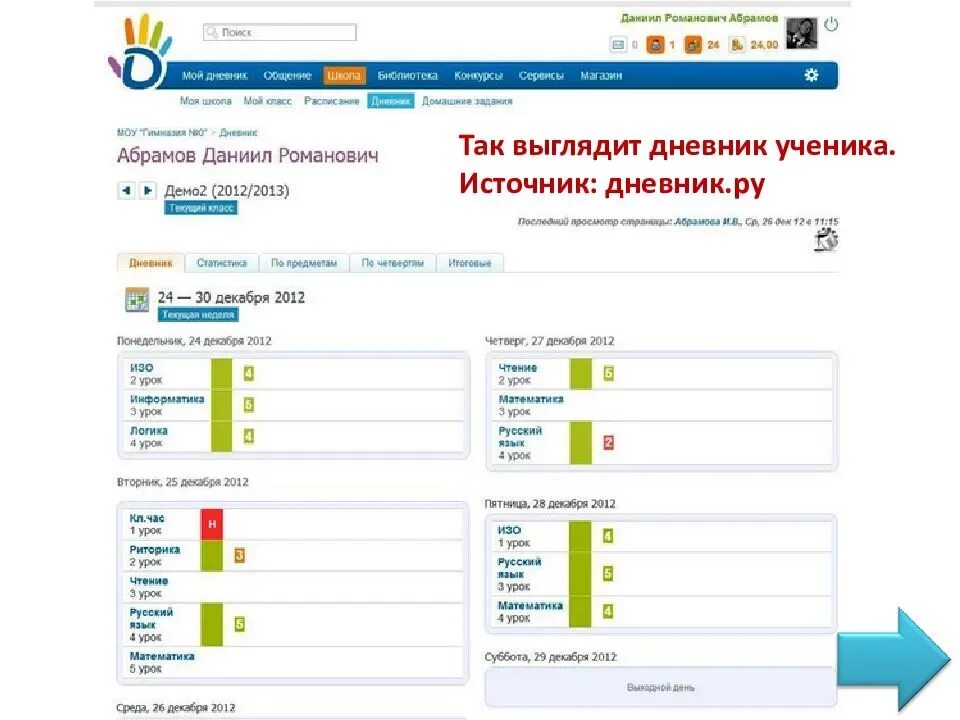This screenshot has height=720, width=960.
Task: Open Математика 3 урок on Thursday
Action: coord(531,399)
